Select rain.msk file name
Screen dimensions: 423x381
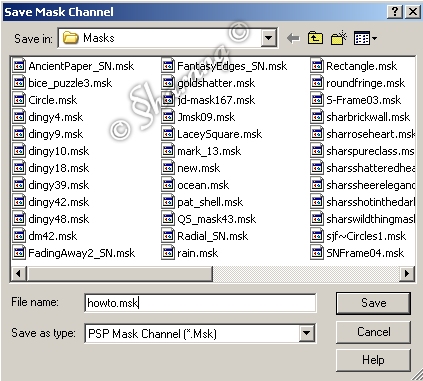(x=198, y=253)
